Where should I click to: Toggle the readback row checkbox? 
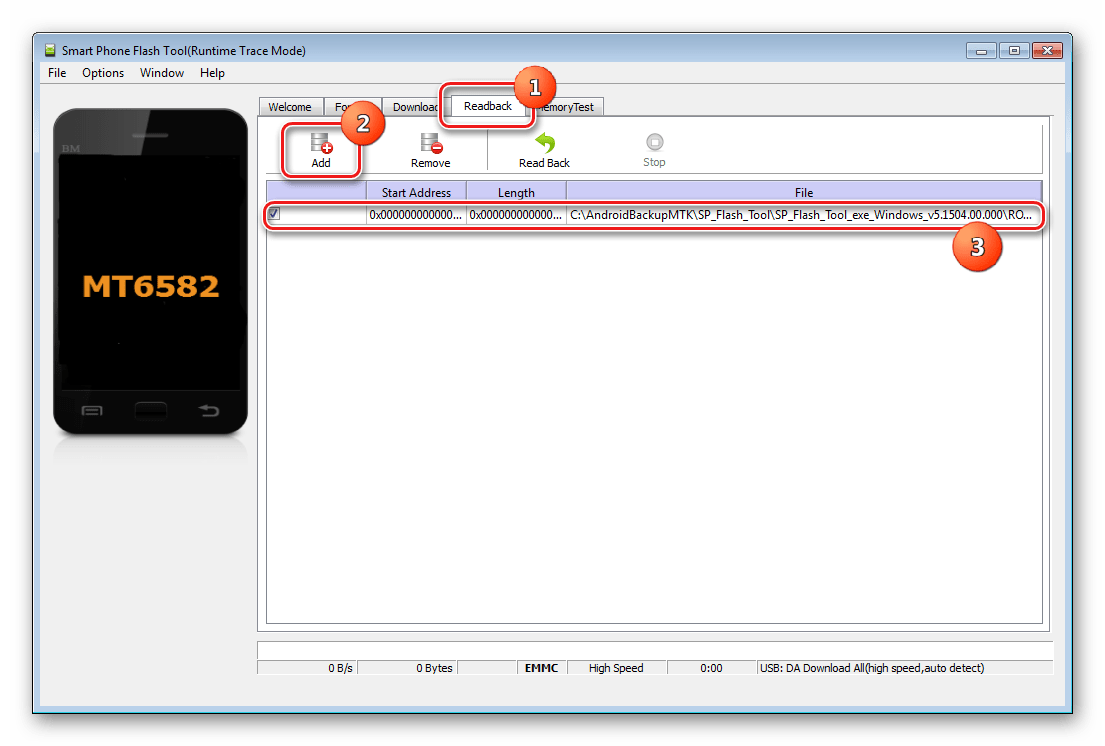click(x=274, y=214)
